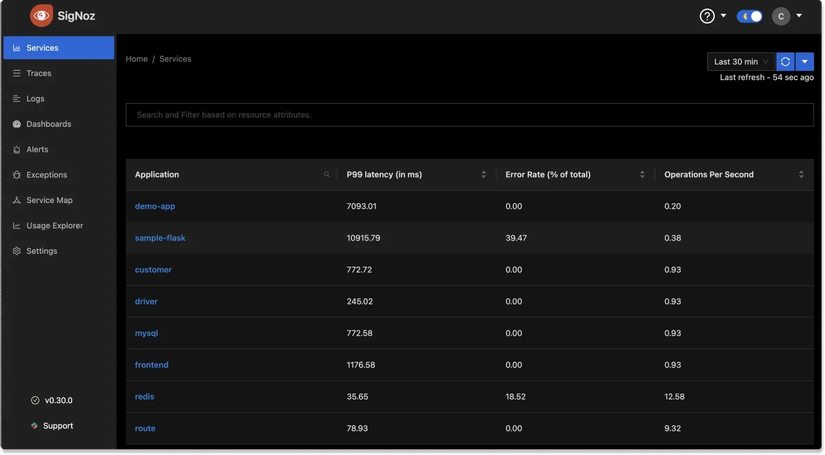825x455 pixels.
Task: Open the sample-flask service link
Action: click(160, 238)
